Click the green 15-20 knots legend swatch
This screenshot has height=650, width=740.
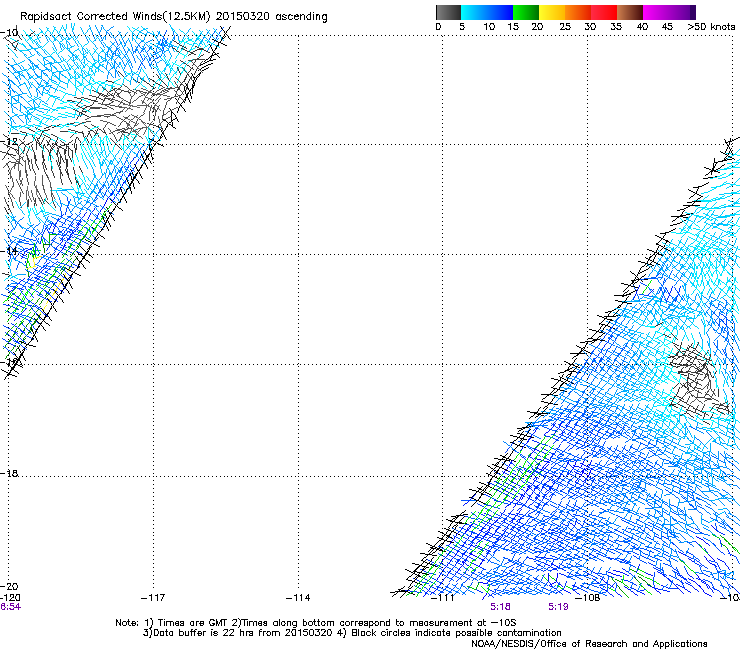point(526,12)
